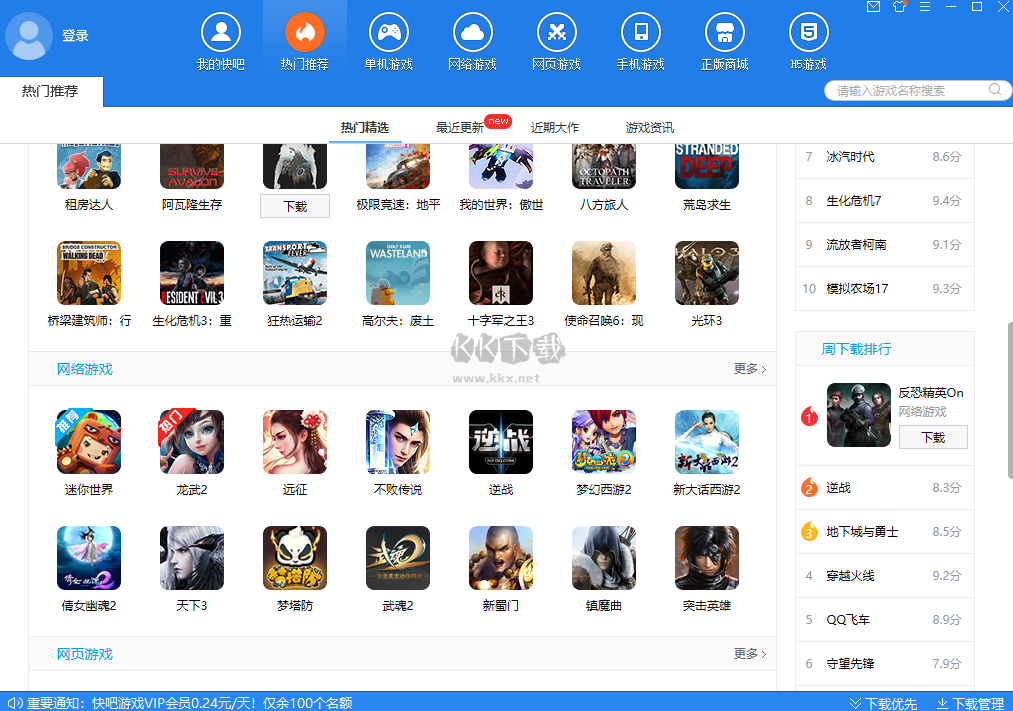Open the message envelope icon in title bar

pos(873,7)
